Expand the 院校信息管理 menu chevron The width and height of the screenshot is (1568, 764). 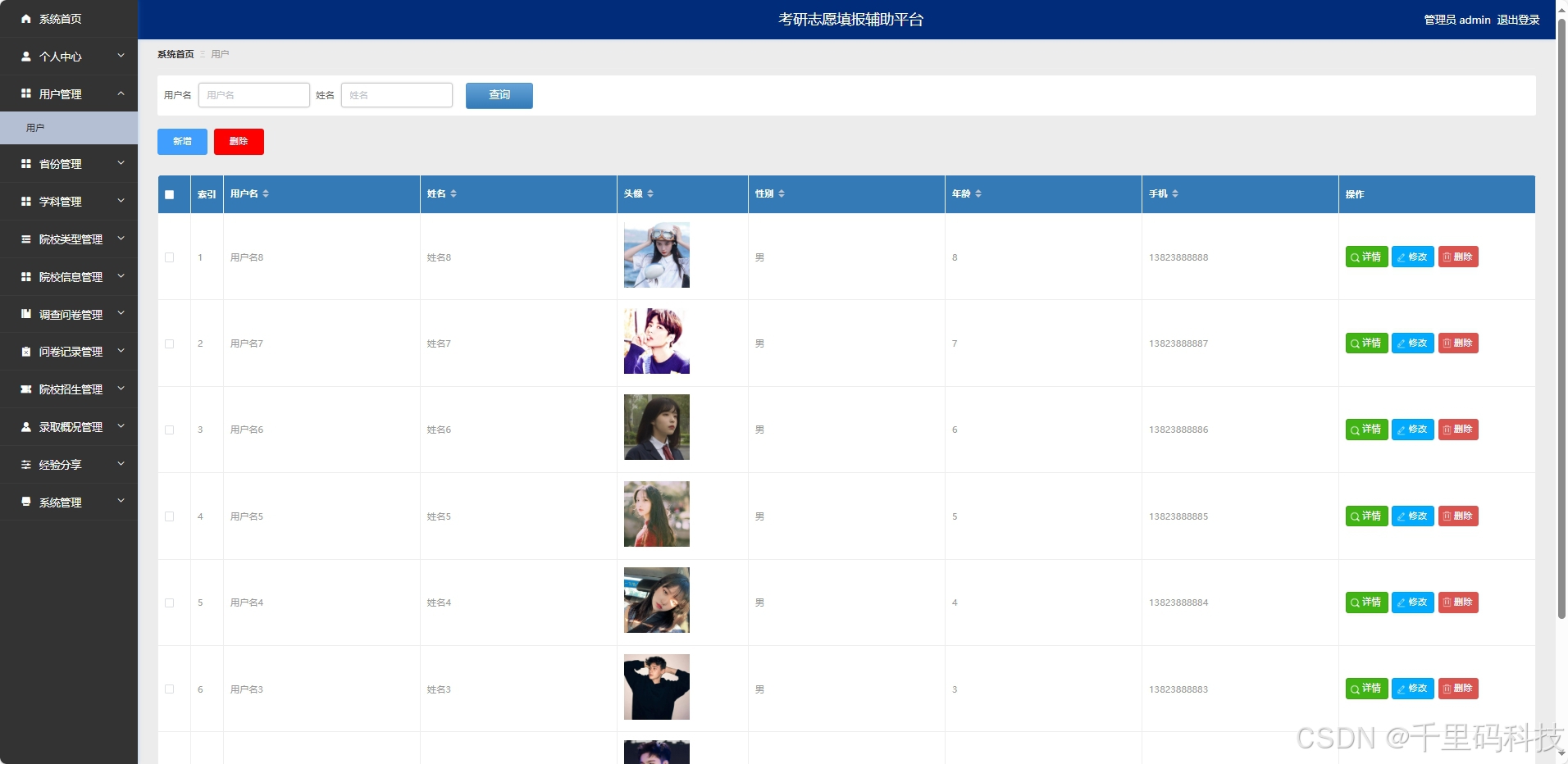(121, 276)
